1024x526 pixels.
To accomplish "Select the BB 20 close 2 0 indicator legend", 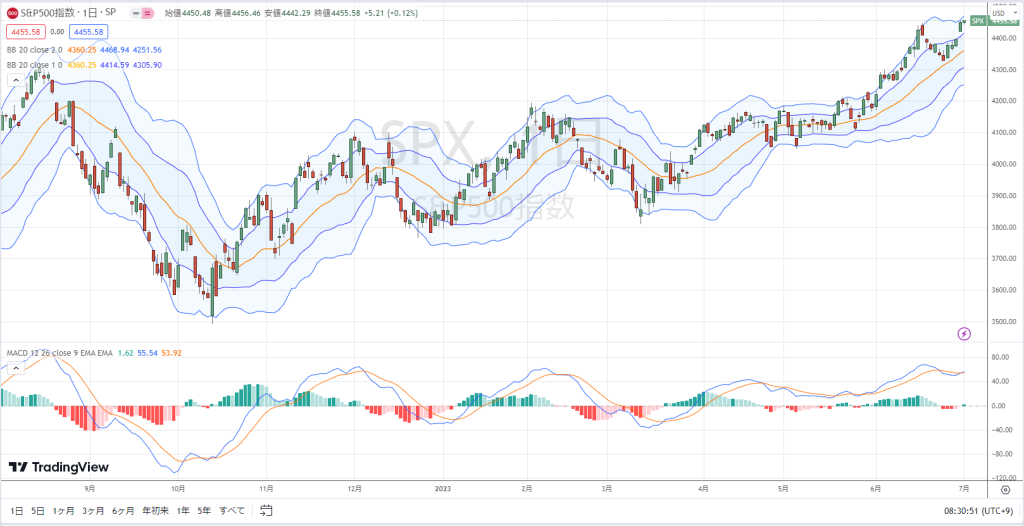I will (35, 50).
